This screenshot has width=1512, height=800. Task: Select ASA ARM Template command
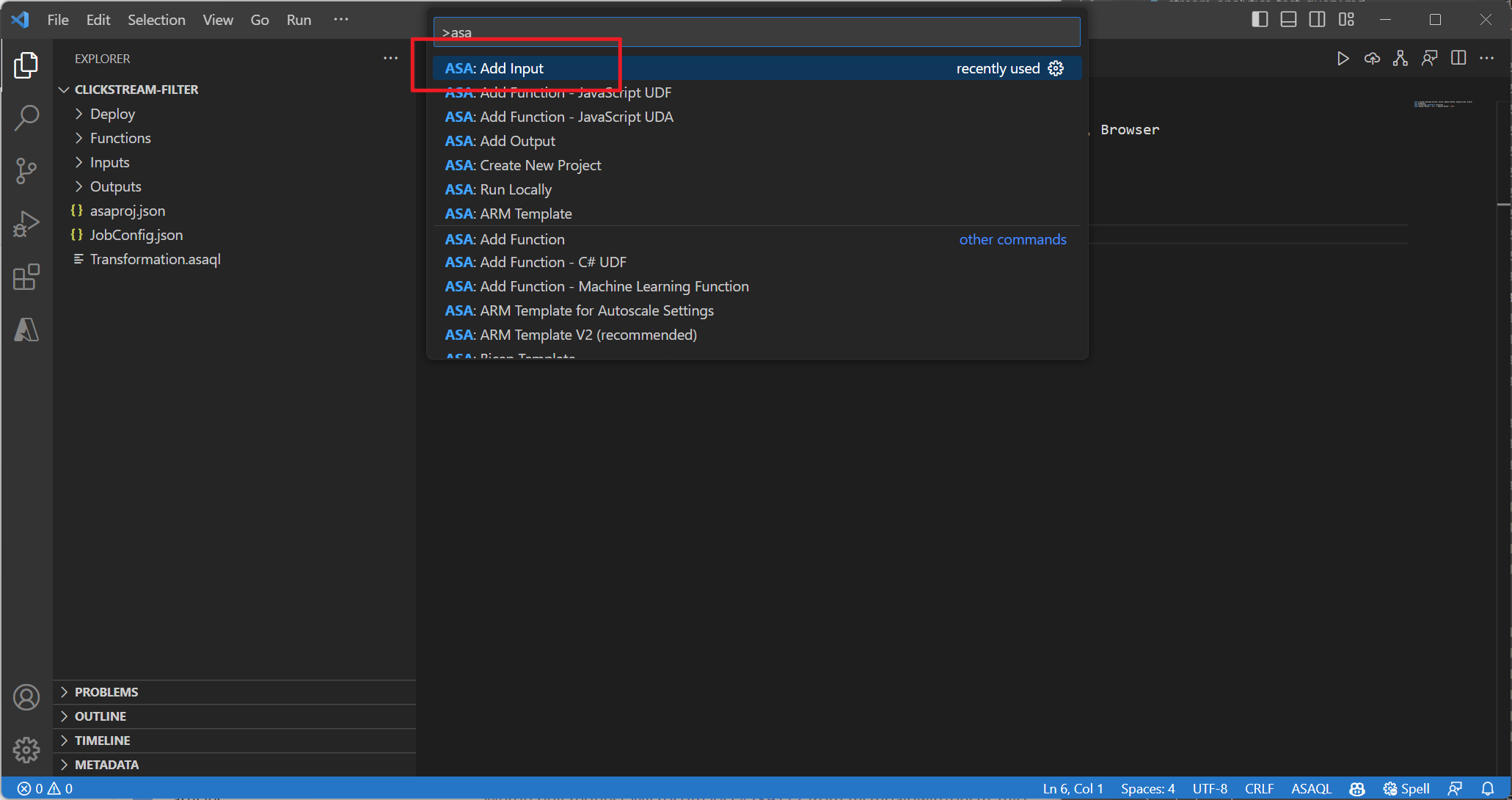[509, 213]
